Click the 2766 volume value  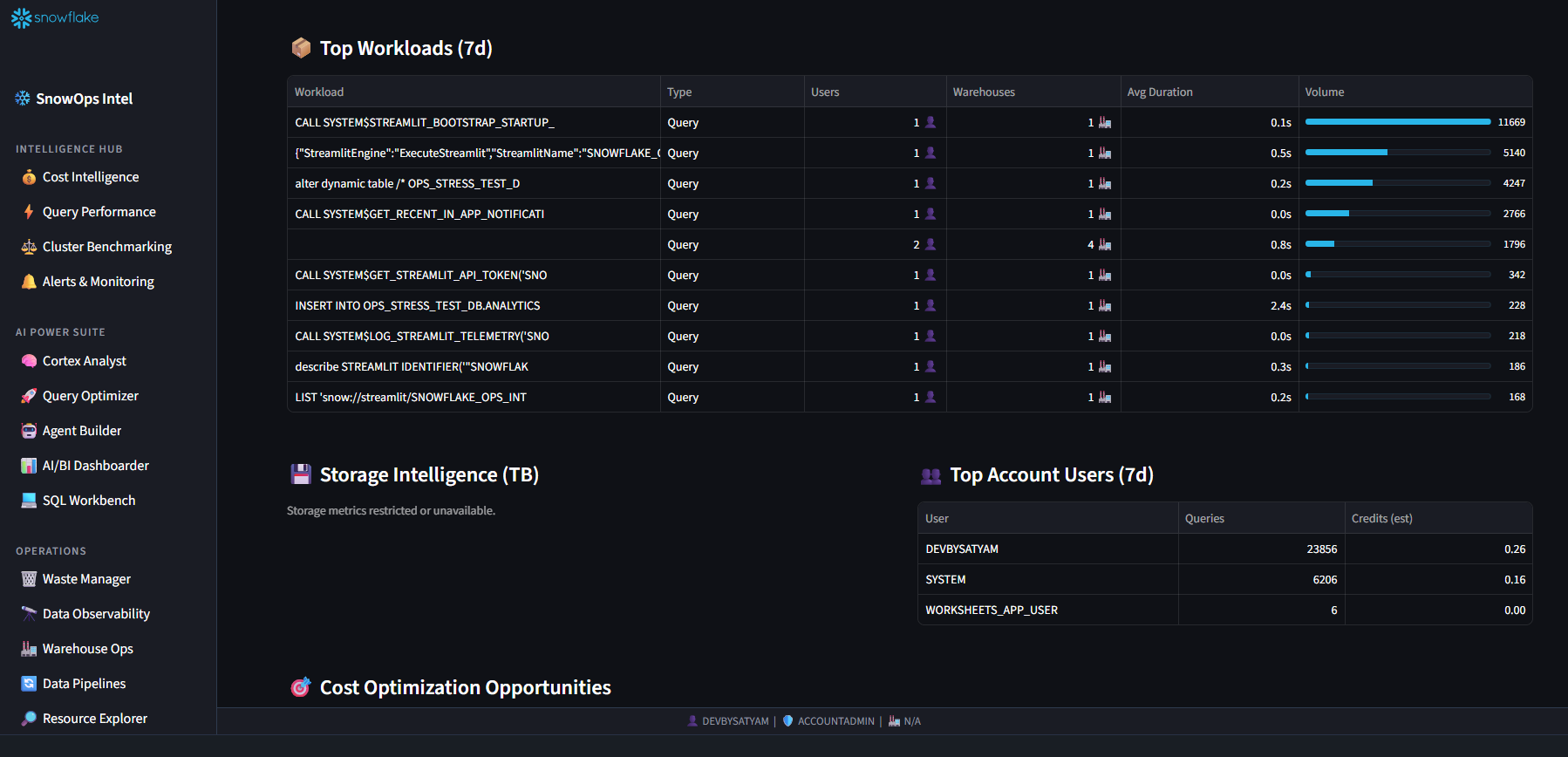[1514, 214]
